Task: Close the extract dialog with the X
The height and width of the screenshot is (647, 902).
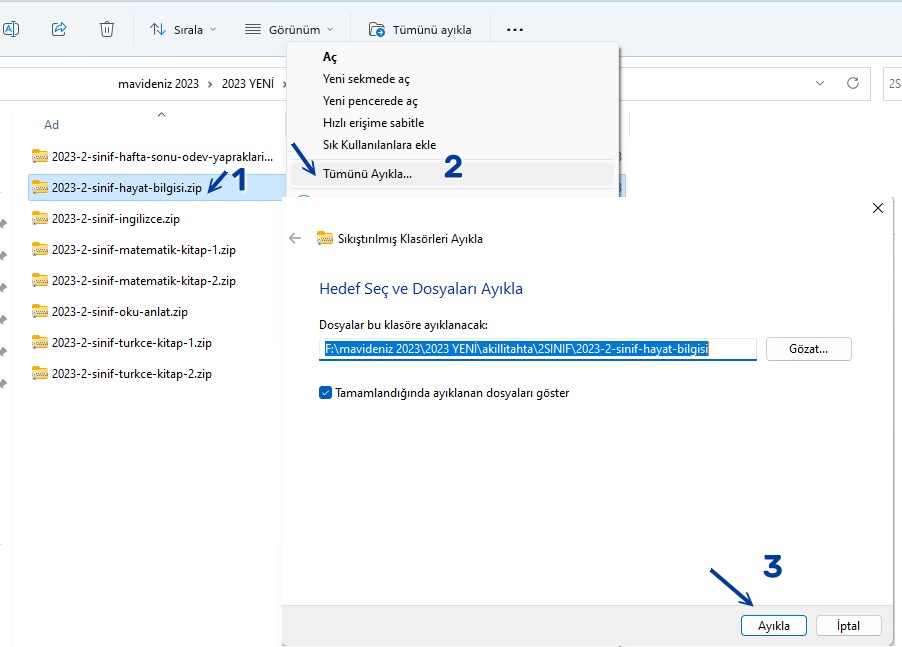Action: pos(878,208)
